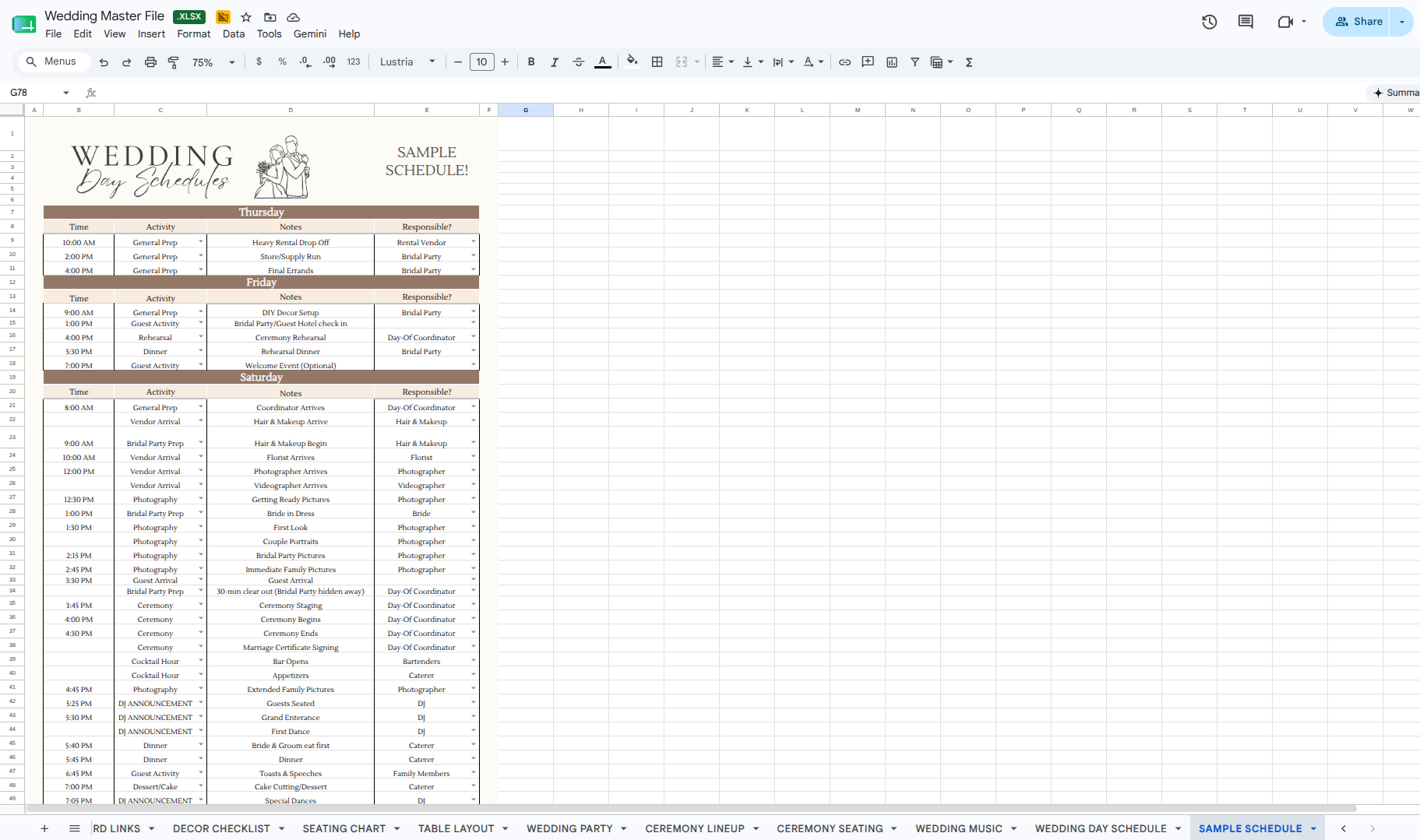Insert a comment
Image resolution: width=1420 pixels, height=840 pixels.
click(x=868, y=62)
